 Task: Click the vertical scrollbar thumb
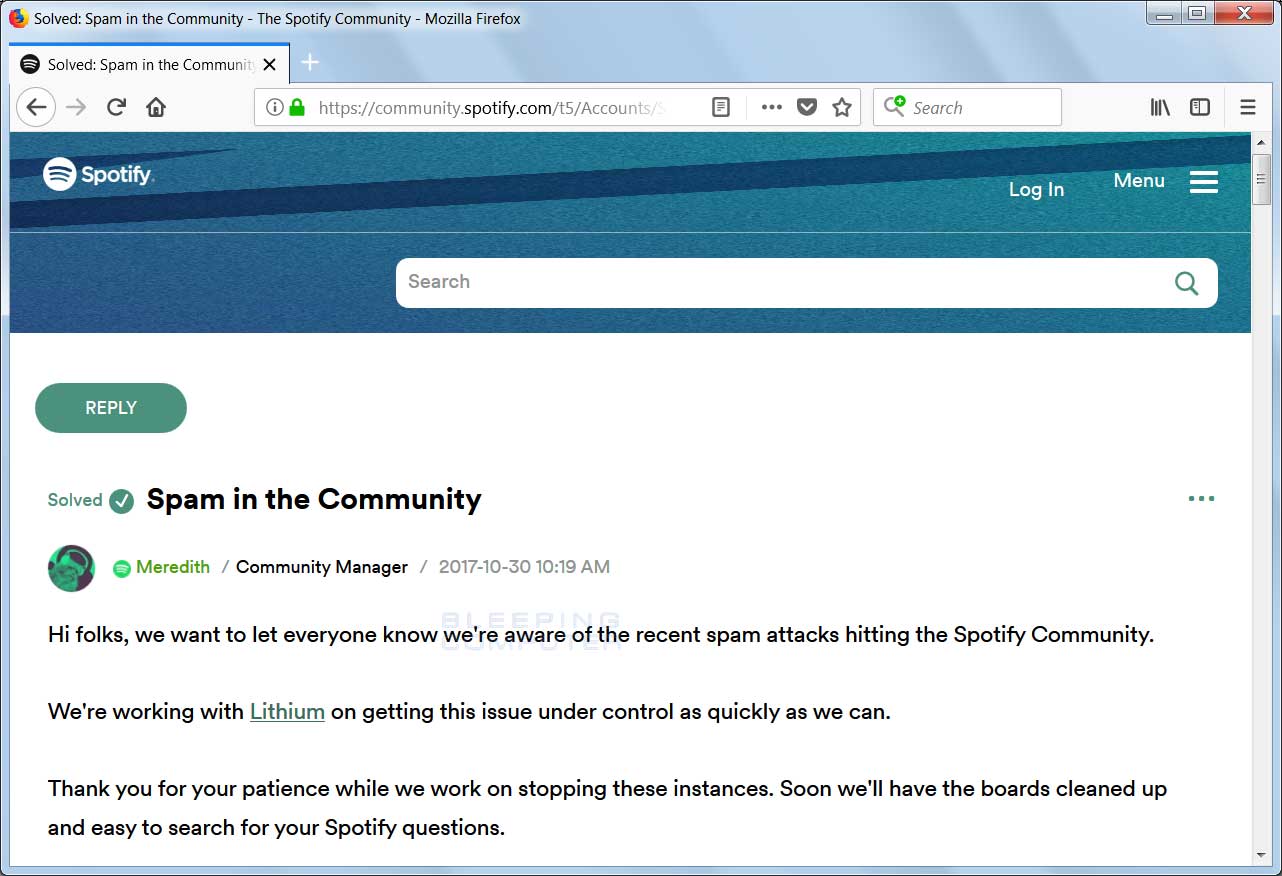[x=1262, y=180]
